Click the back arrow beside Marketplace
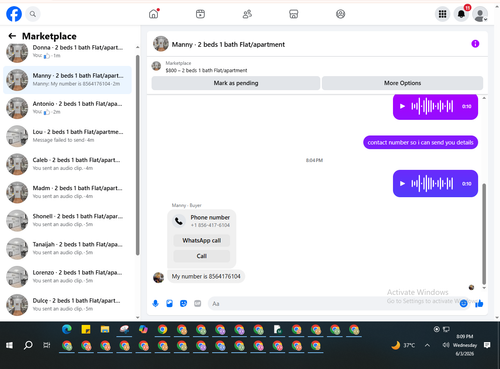 coord(12,36)
